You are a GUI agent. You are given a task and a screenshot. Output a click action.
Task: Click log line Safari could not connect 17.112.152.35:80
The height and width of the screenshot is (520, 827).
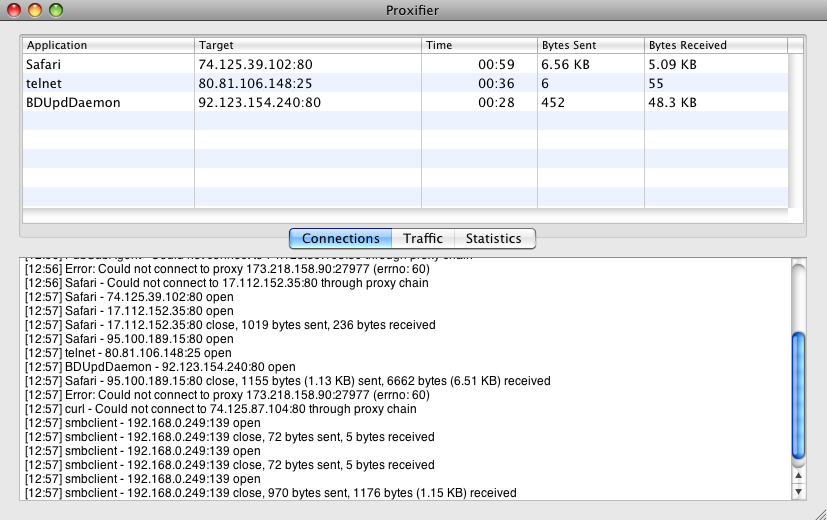point(227,283)
